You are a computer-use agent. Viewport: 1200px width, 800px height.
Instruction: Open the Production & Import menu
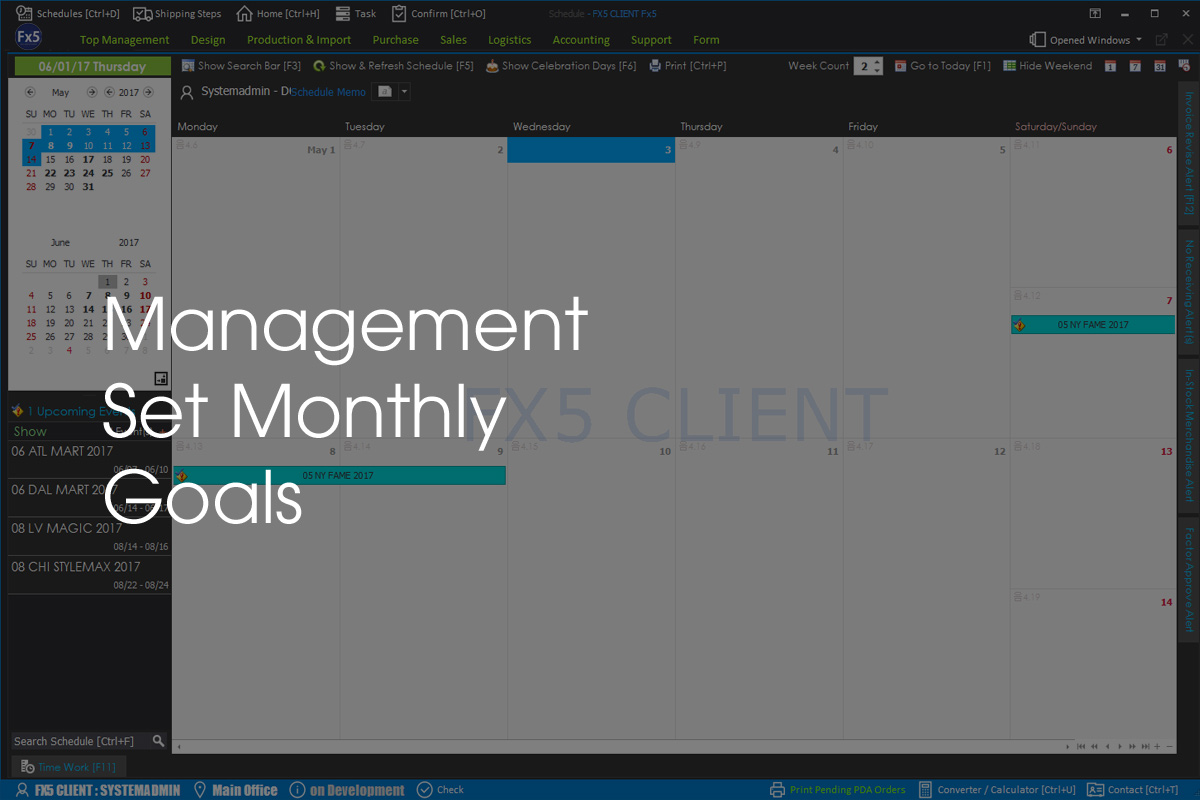coord(299,40)
